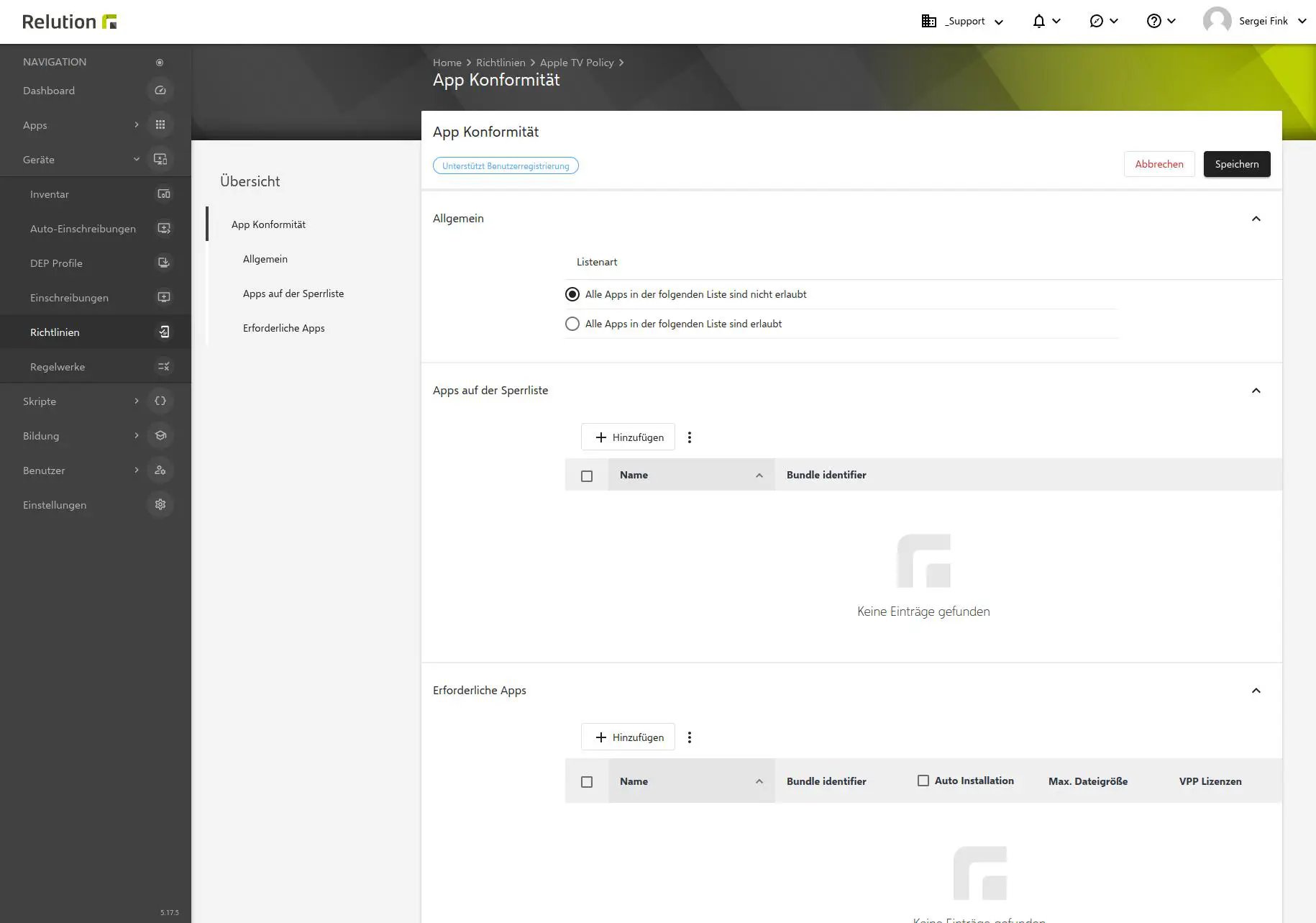
Task: Click the Geräte devices icon
Action: click(x=160, y=160)
